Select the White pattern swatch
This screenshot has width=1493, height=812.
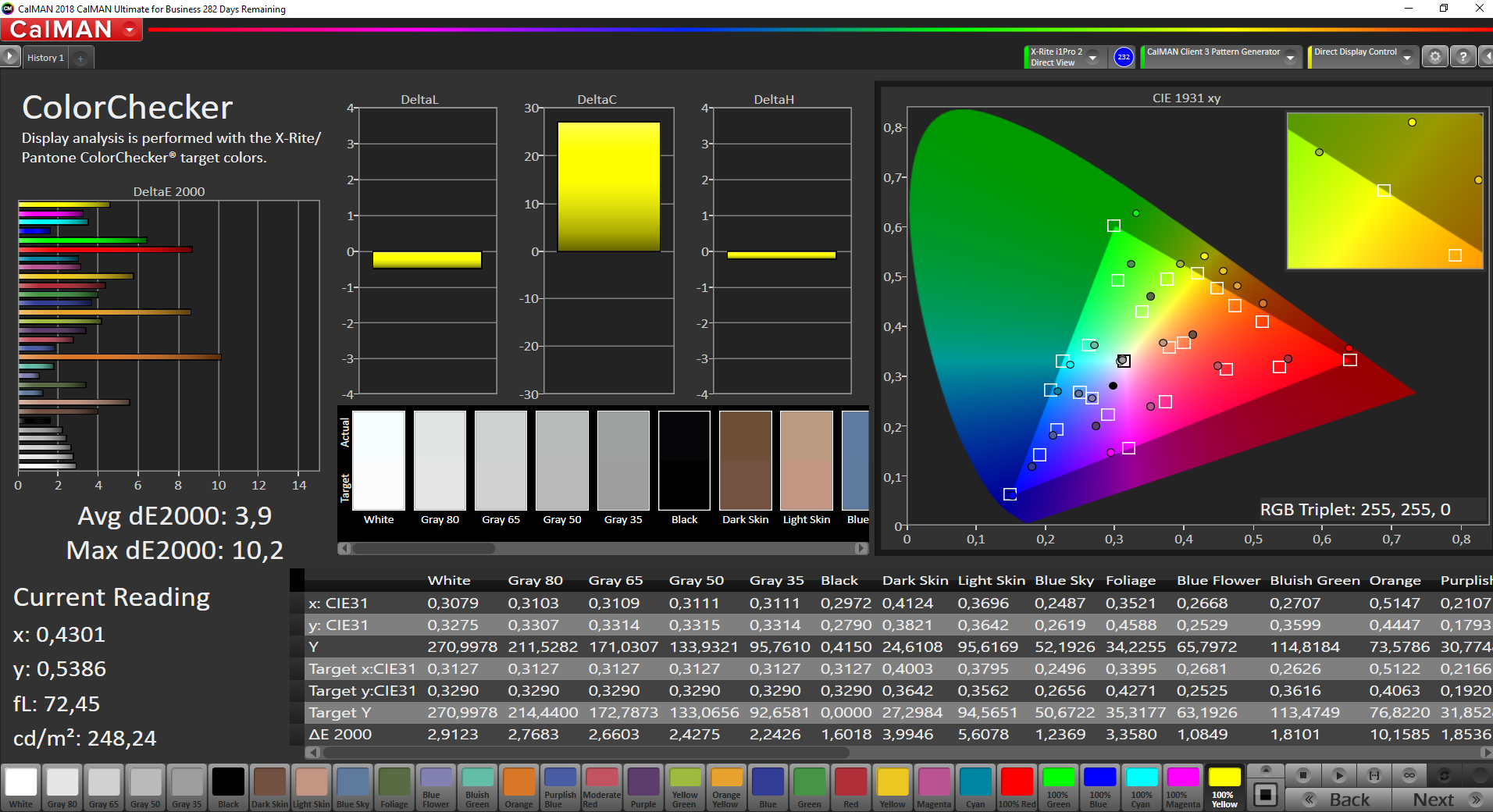[x=21, y=787]
